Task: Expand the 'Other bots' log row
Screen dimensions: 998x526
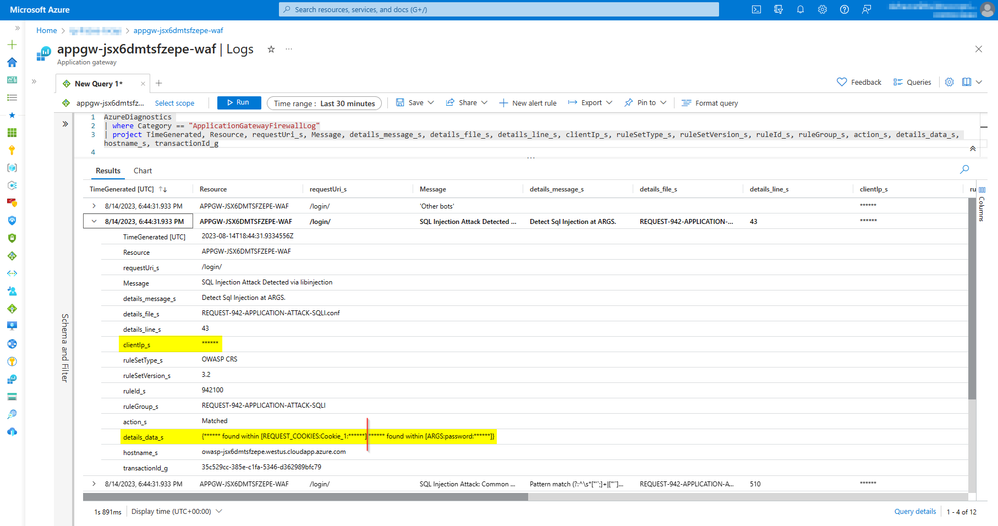Action: (x=94, y=206)
